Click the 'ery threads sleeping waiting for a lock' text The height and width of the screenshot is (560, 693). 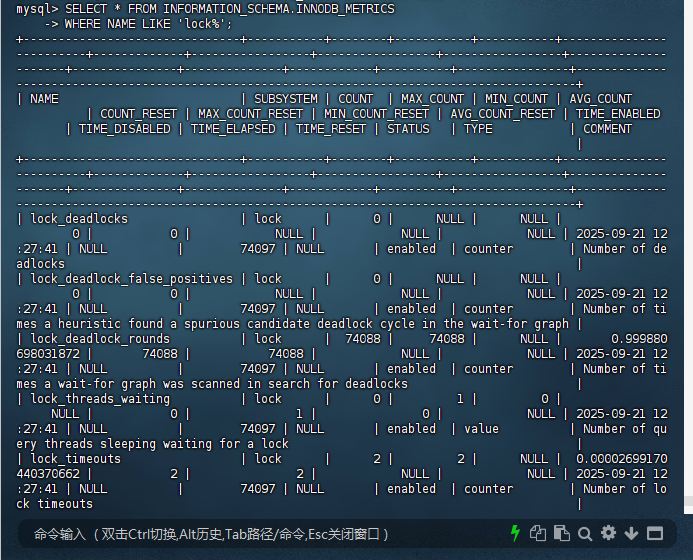click(x=152, y=444)
